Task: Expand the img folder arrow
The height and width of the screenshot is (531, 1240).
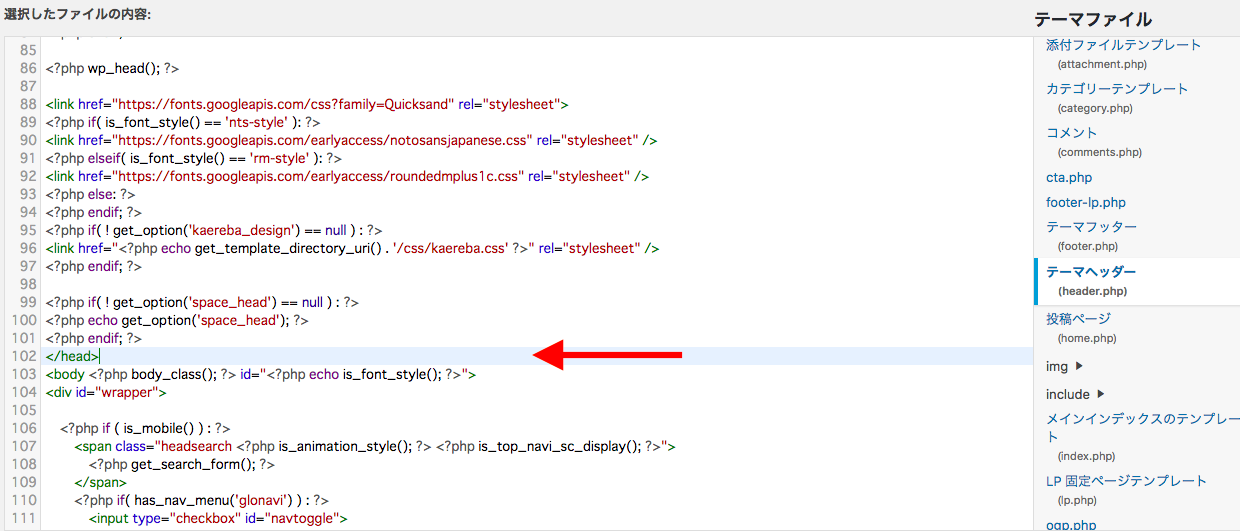Action: pos(1079,366)
